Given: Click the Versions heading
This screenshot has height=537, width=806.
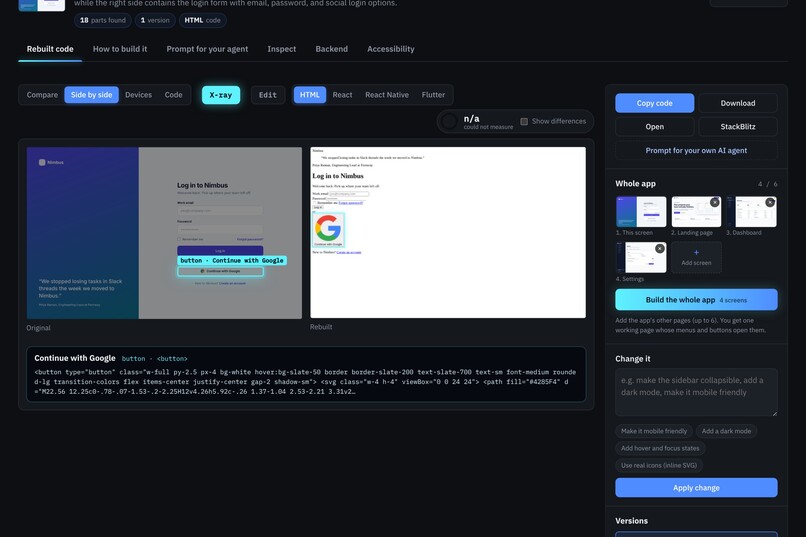Looking at the screenshot, I should click(631, 521).
